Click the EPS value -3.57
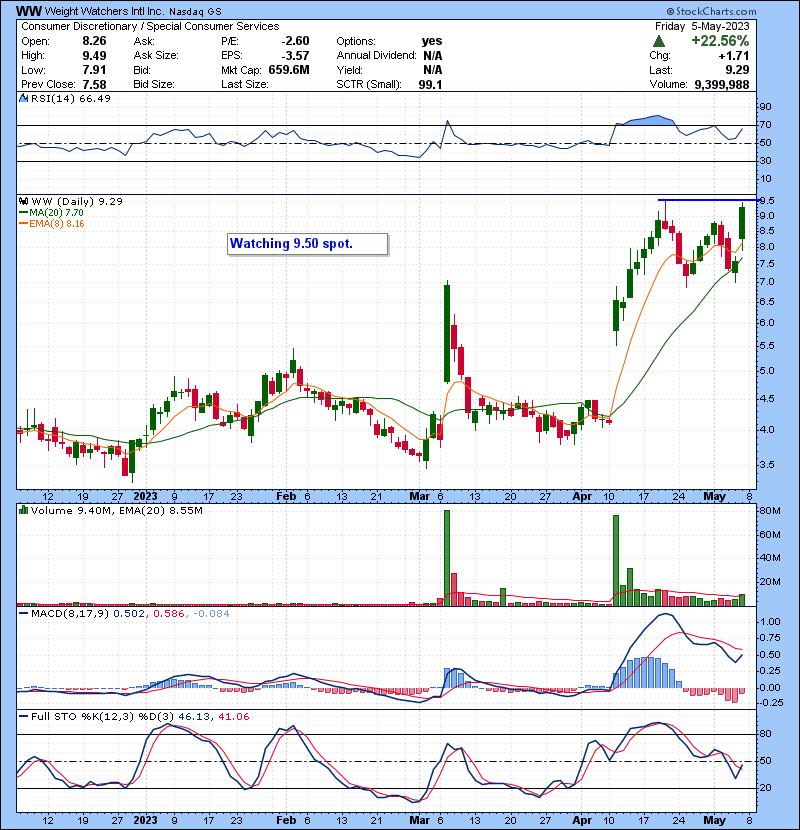Image resolution: width=800 pixels, height=830 pixels. (295, 56)
